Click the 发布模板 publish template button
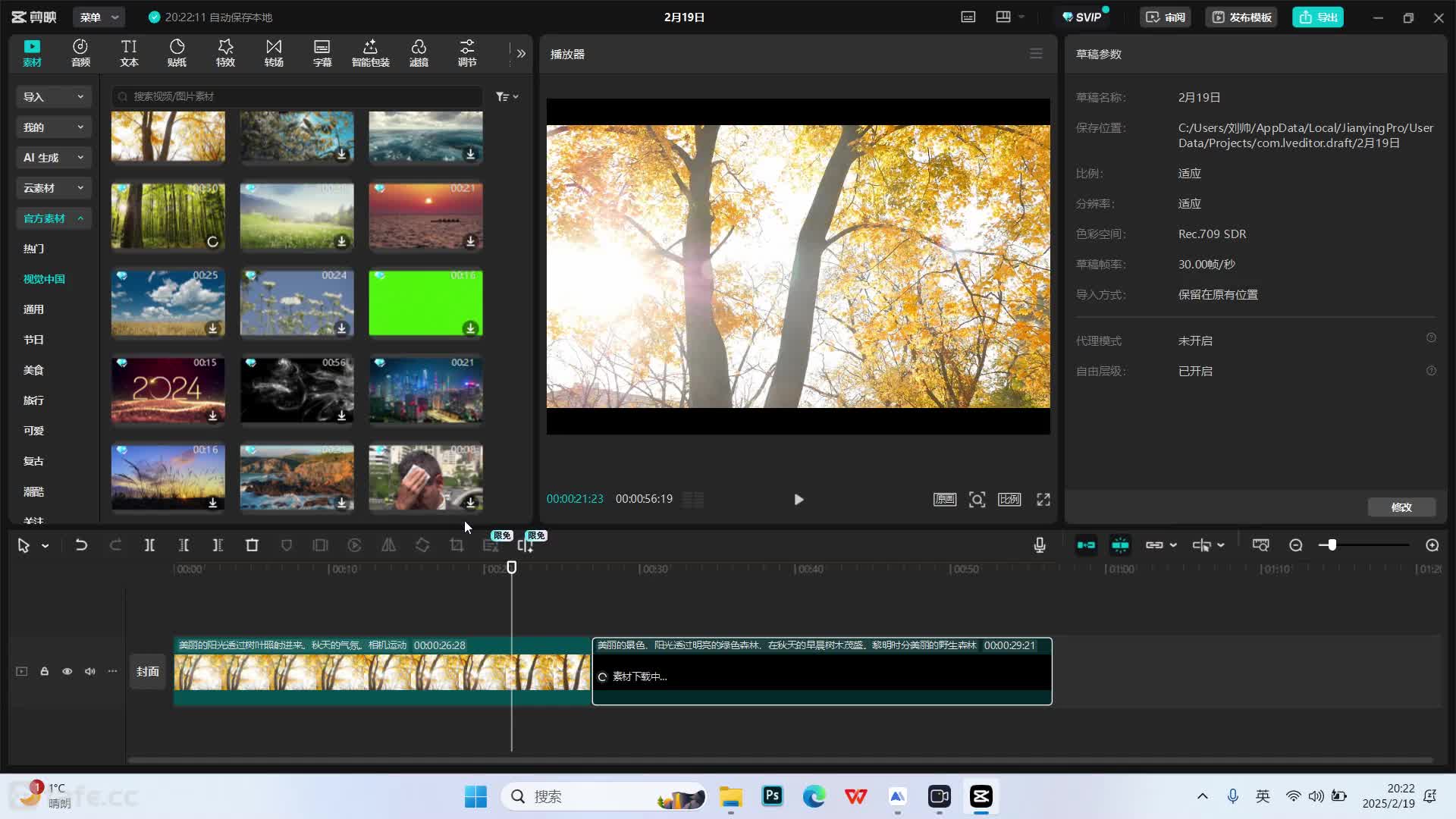The height and width of the screenshot is (819, 1456). [1241, 17]
